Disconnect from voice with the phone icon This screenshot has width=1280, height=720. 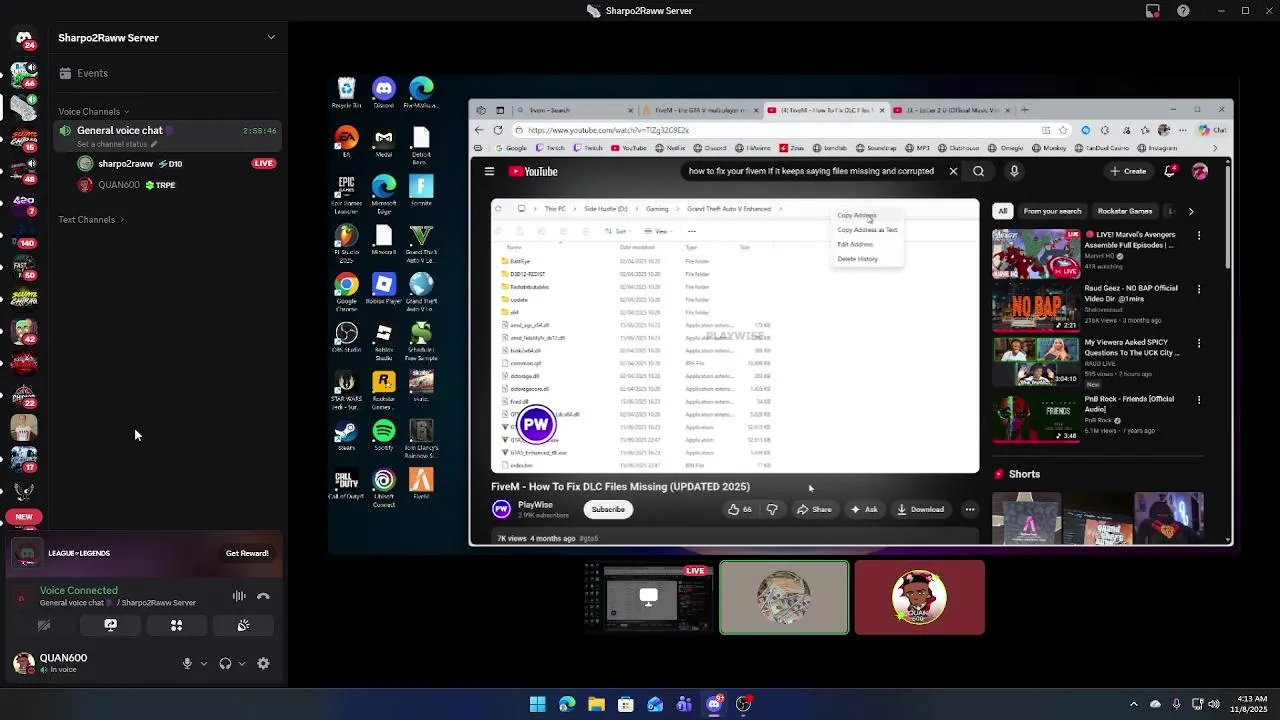[x=263, y=596]
